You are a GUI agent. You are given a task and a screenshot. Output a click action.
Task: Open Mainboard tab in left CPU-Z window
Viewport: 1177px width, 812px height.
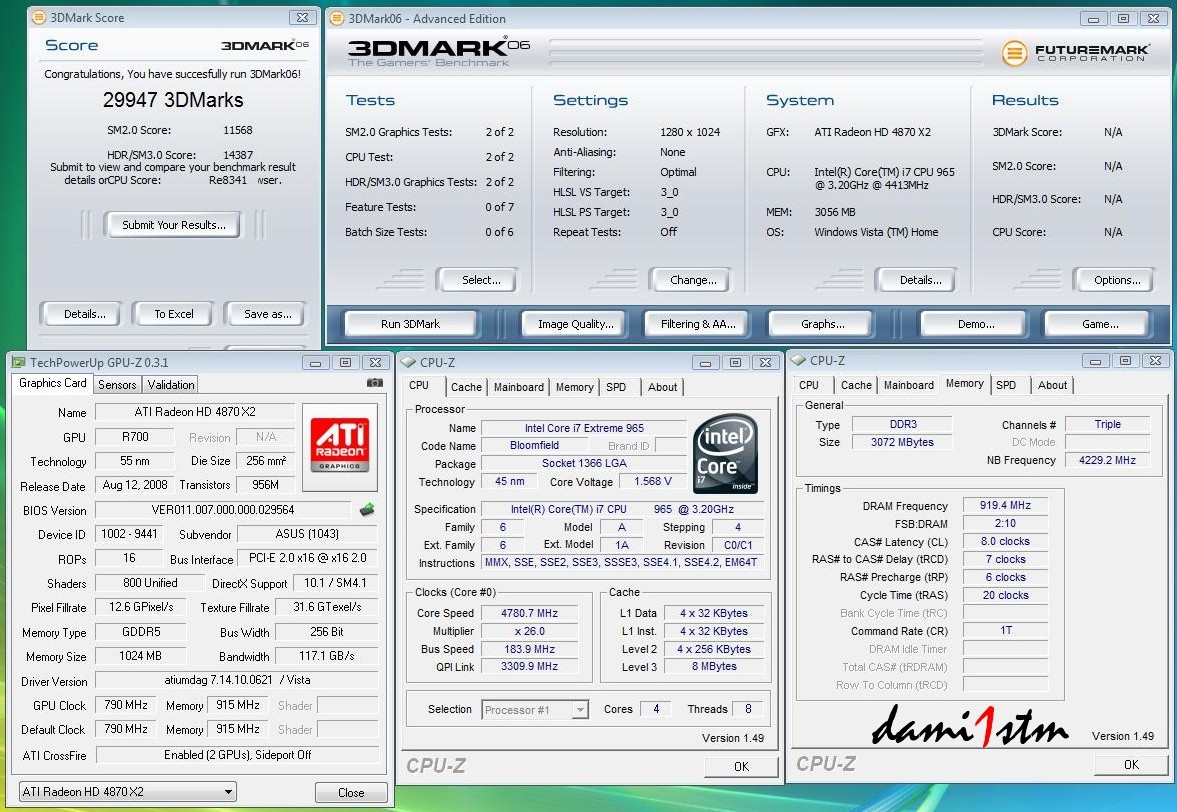(x=519, y=386)
